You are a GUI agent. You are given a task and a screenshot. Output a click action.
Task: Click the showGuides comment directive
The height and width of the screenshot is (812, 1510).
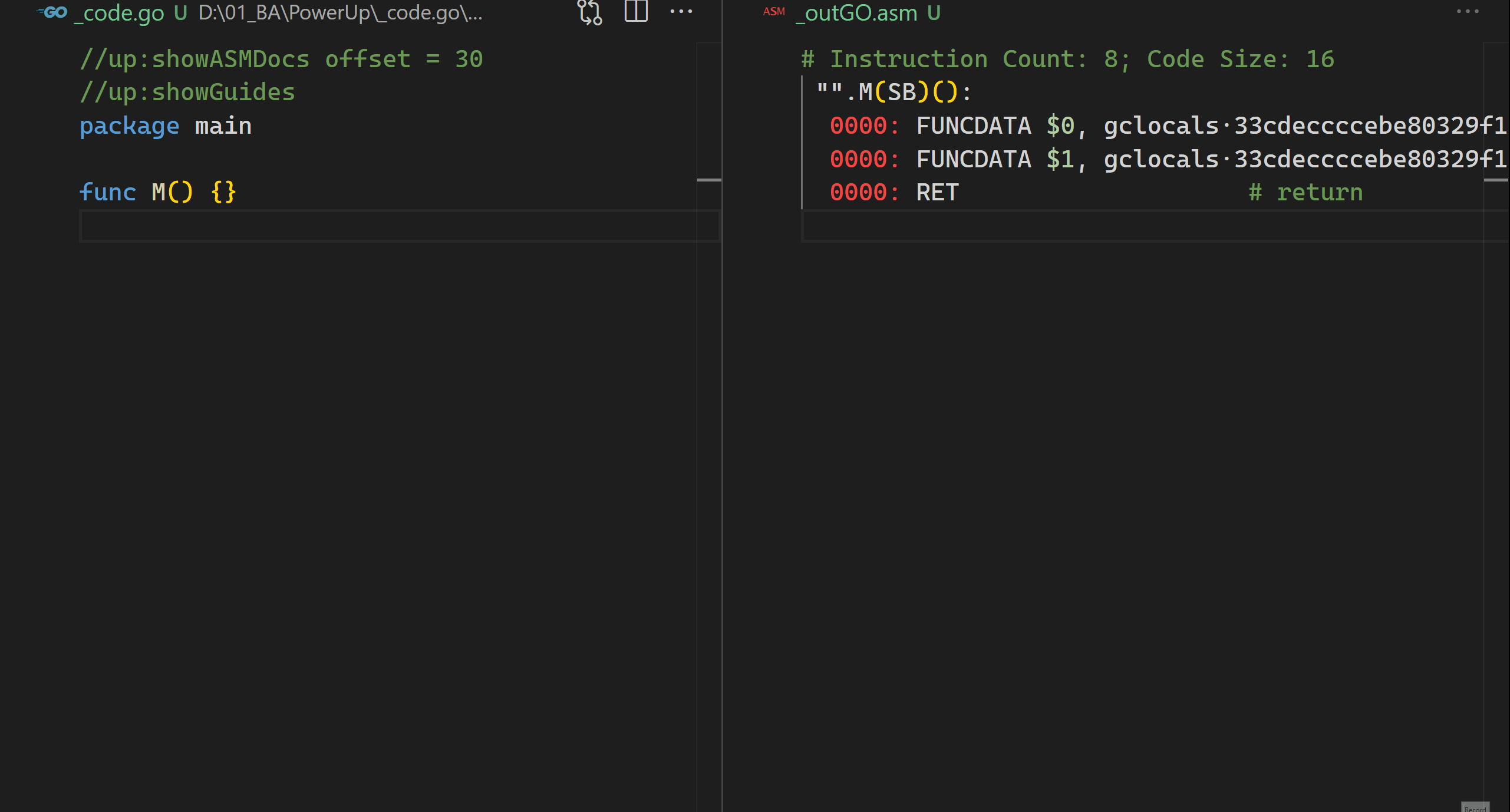pyautogui.click(x=187, y=91)
